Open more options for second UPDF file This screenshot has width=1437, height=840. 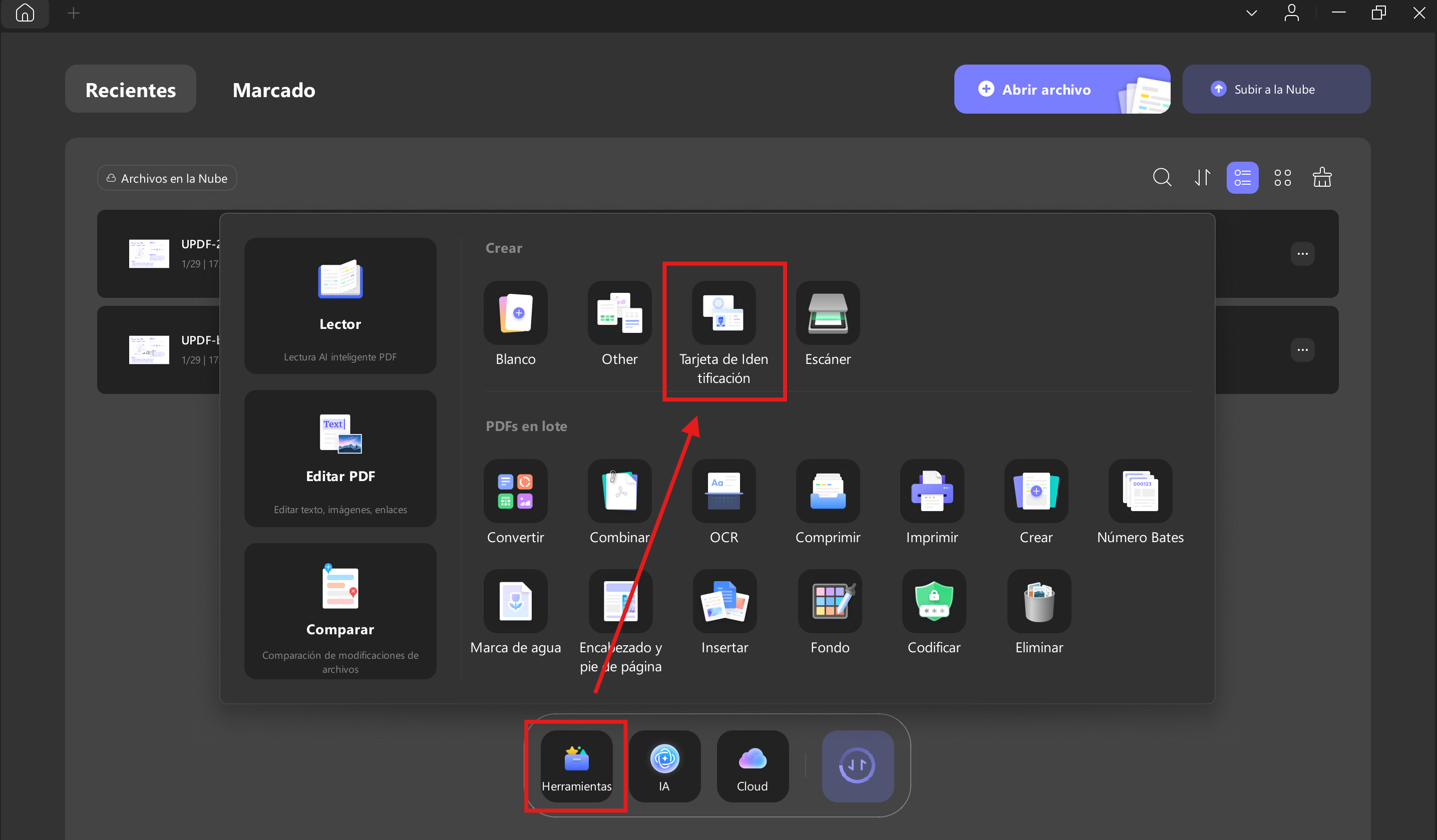click(x=1302, y=349)
